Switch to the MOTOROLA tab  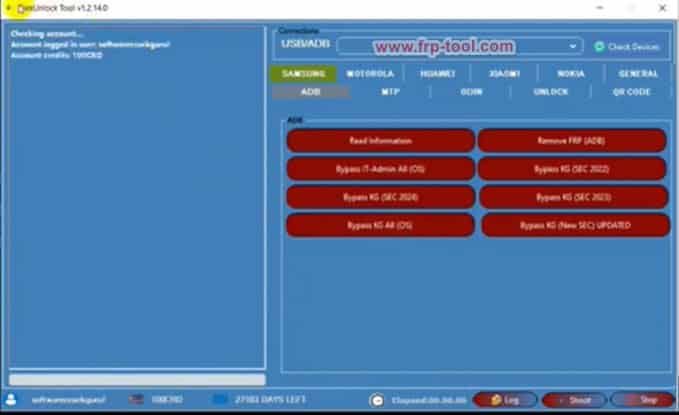pos(370,74)
